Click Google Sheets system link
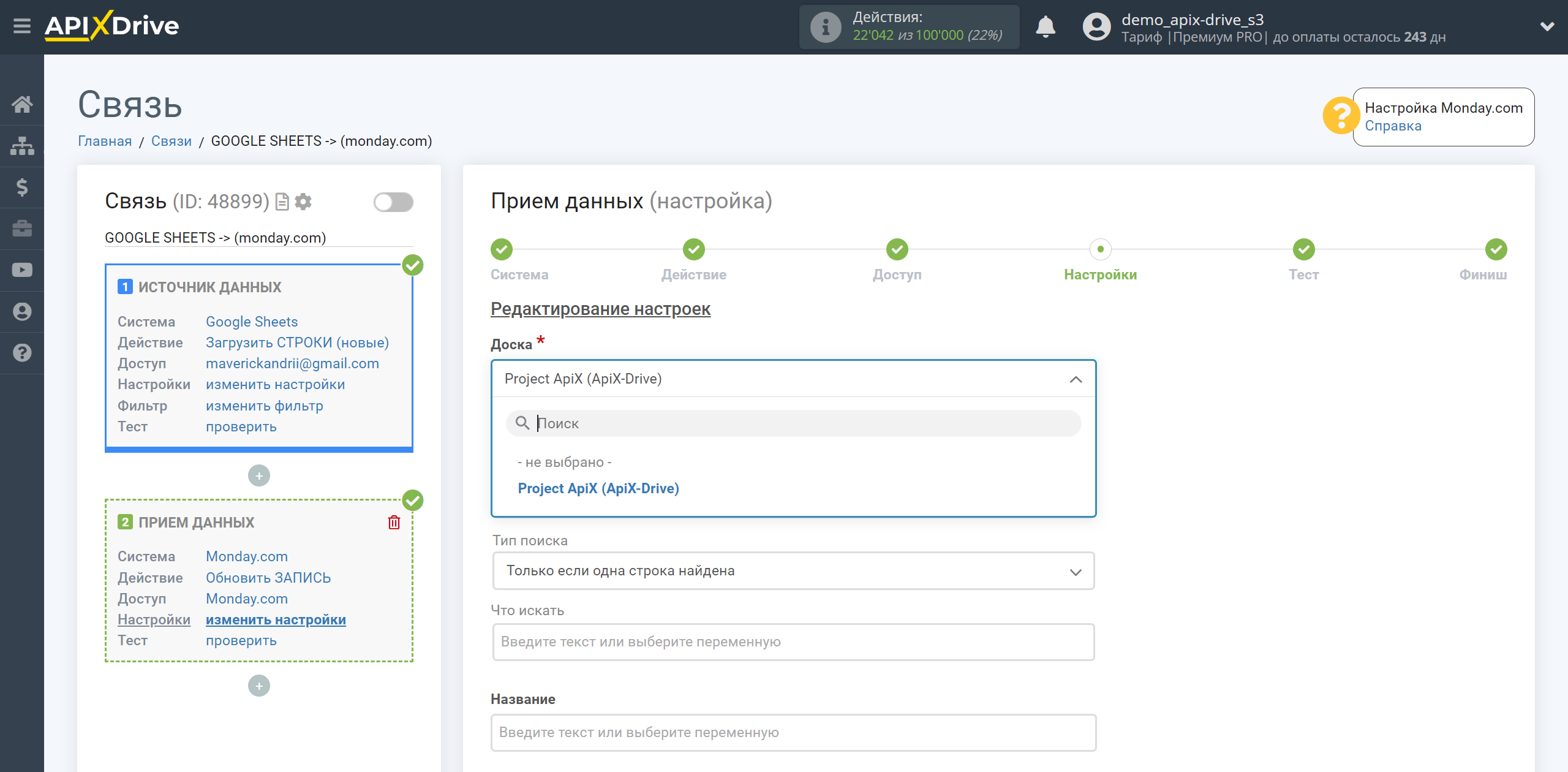 [x=252, y=322]
